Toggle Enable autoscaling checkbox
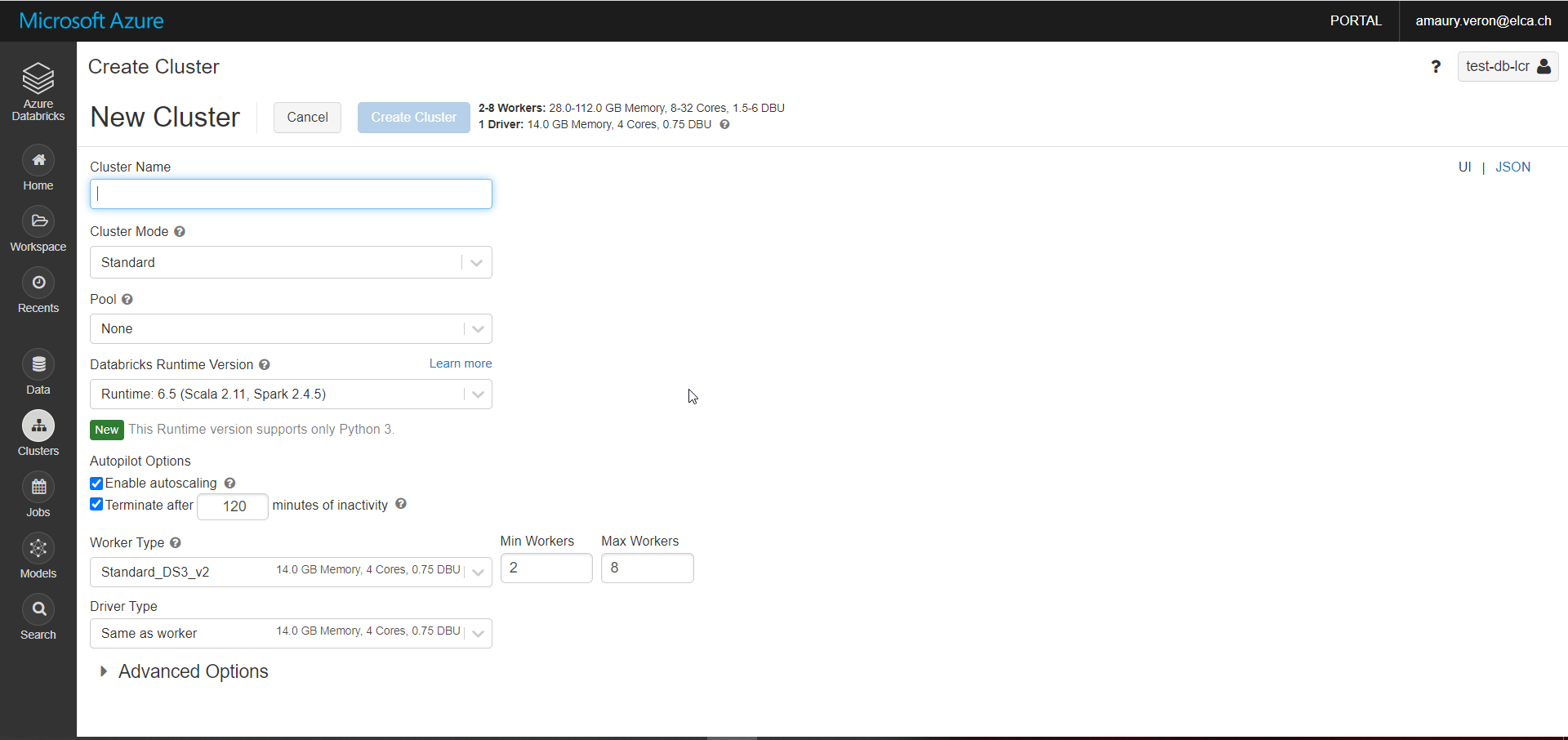The width and height of the screenshot is (1568, 740). [x=96, y=483]
